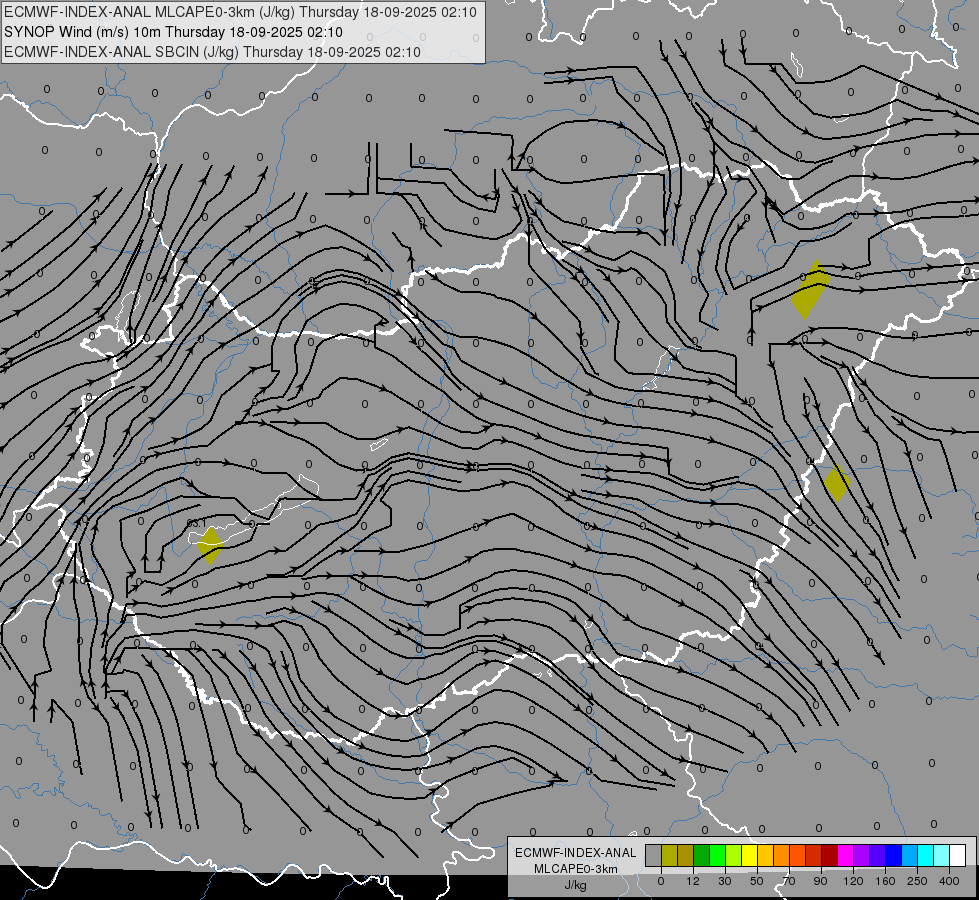Click the MLCAPE0-3km text in the legend box
The width and height of the screenshot is (979, 900).
click(x=576, y=869)
